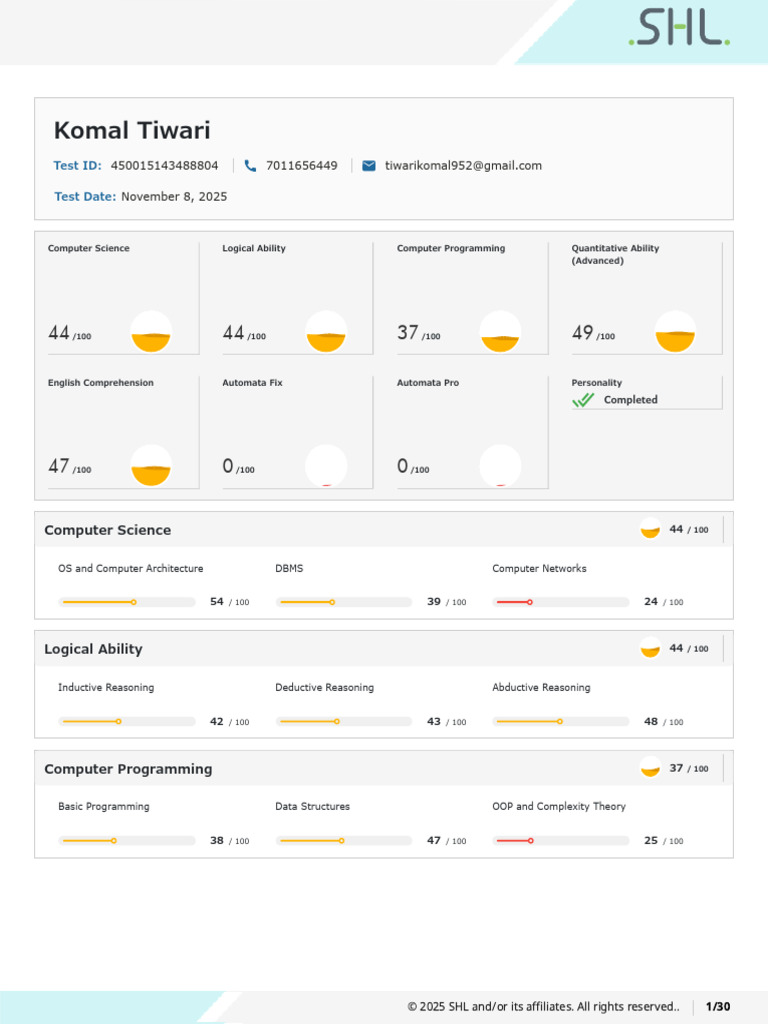Click the date November 8, 2025
768x1024 pixels.
(174, 197)
